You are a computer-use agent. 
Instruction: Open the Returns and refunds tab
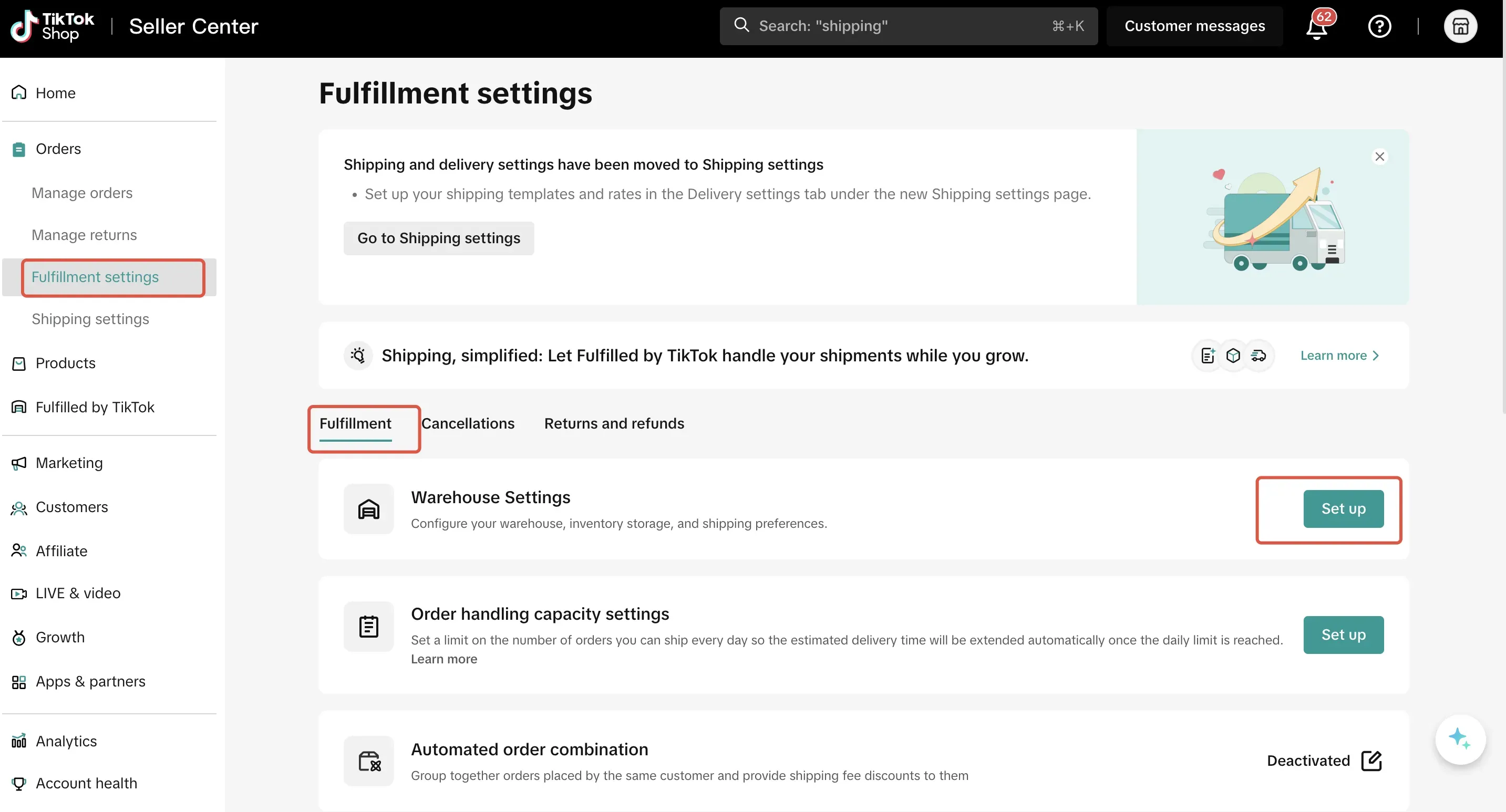click(x=614, y=423)
